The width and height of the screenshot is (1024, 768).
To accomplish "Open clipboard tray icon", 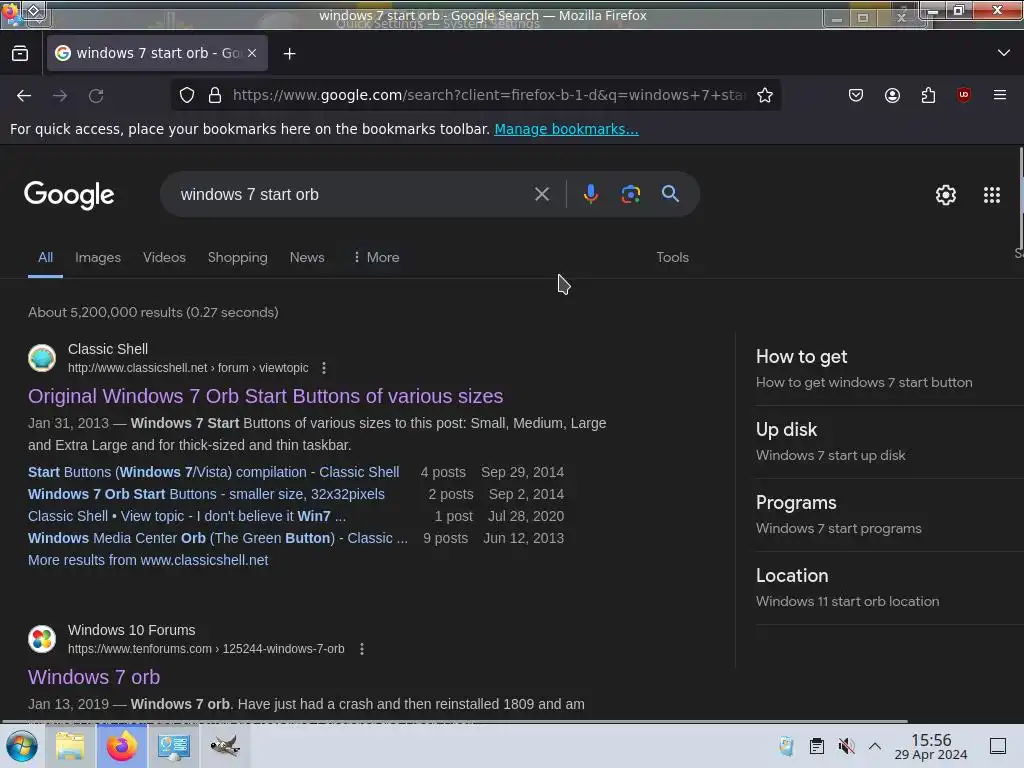I will click(816, 746).
